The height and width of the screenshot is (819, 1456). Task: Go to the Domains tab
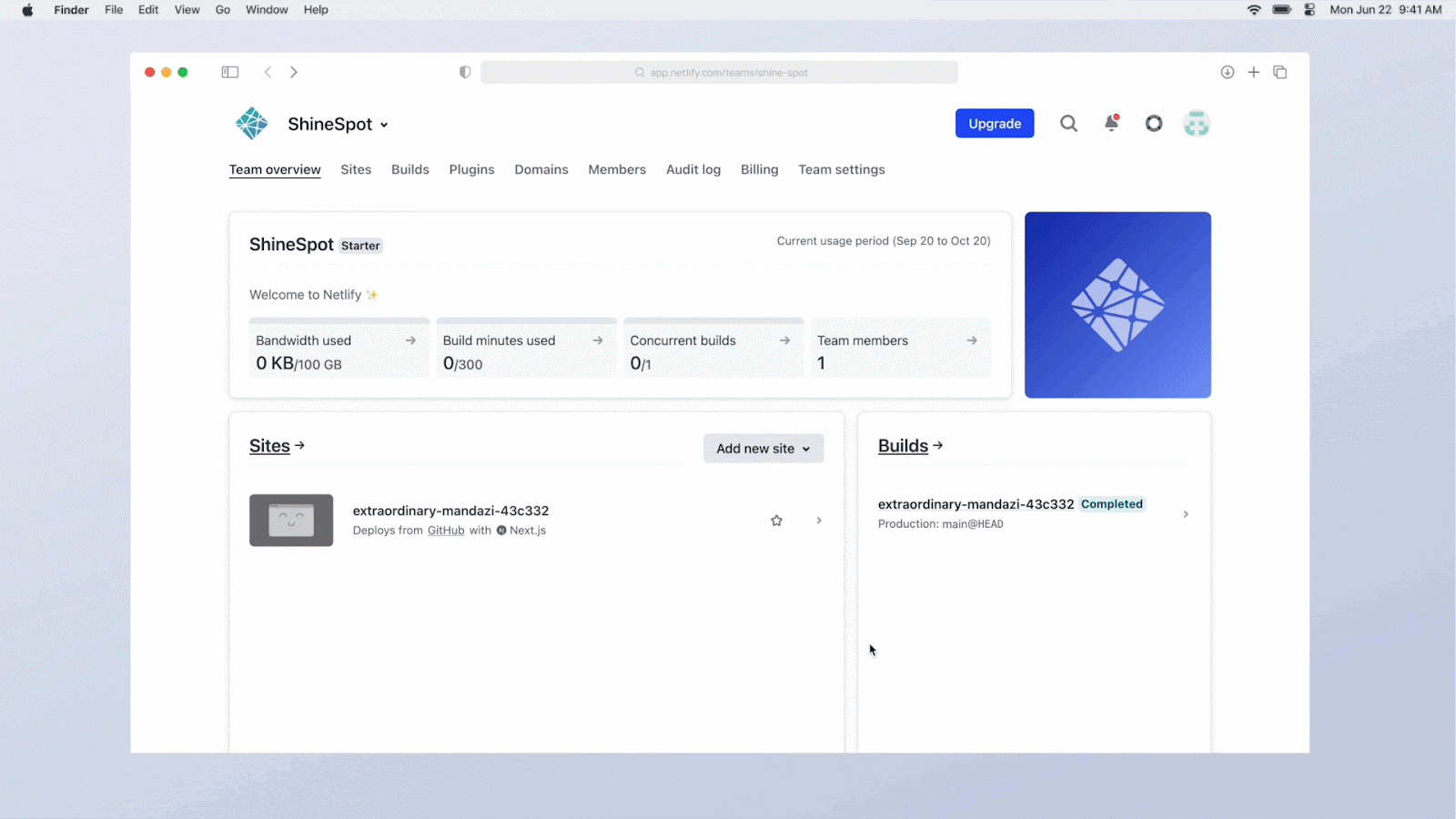541,169
